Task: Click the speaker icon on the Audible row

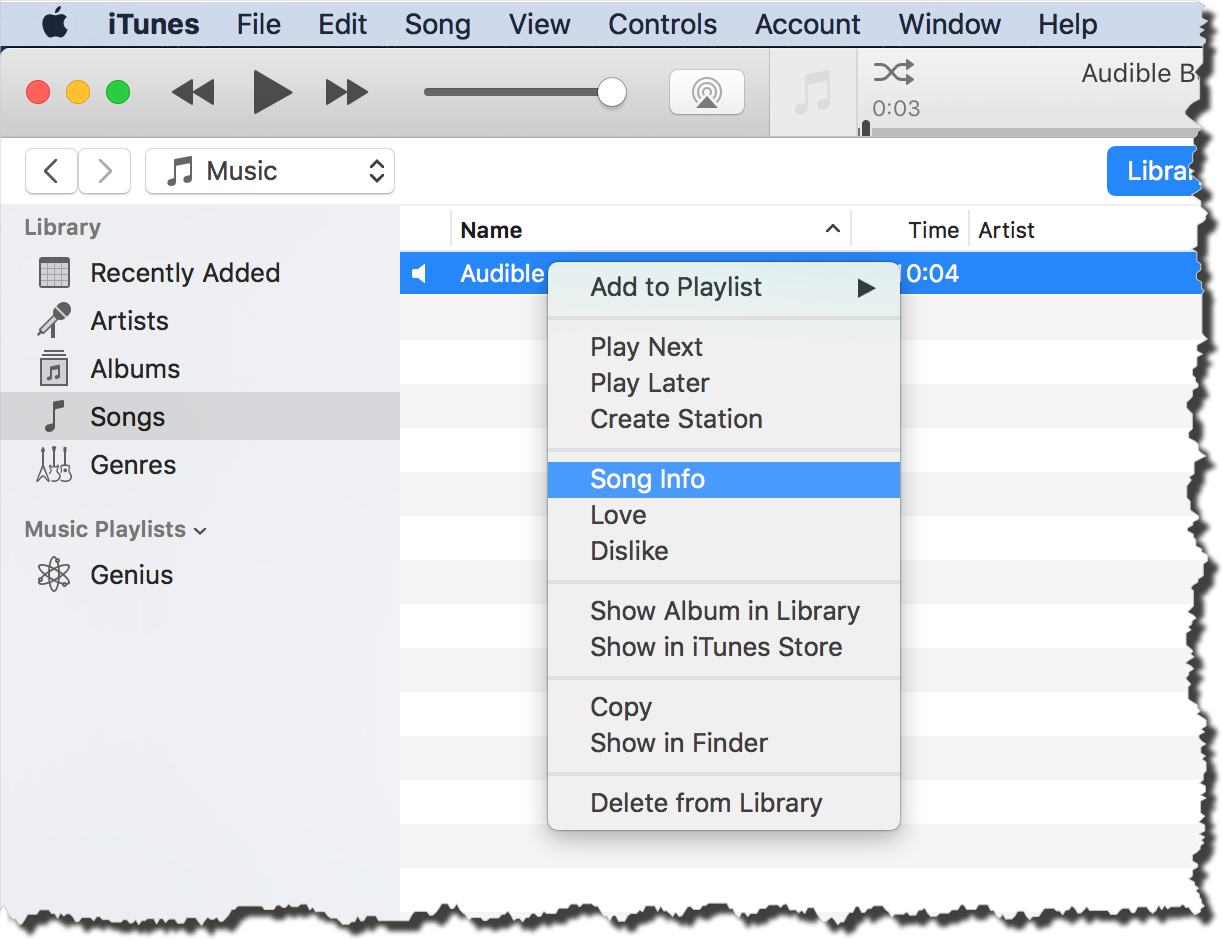Action: 420,273
